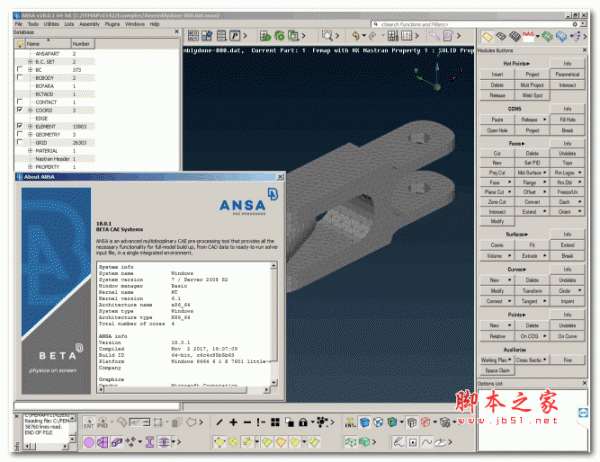Viewport: 600px width, 462px height.
Task: Toggle the BC row checkbox
Action: pos(20,69)
